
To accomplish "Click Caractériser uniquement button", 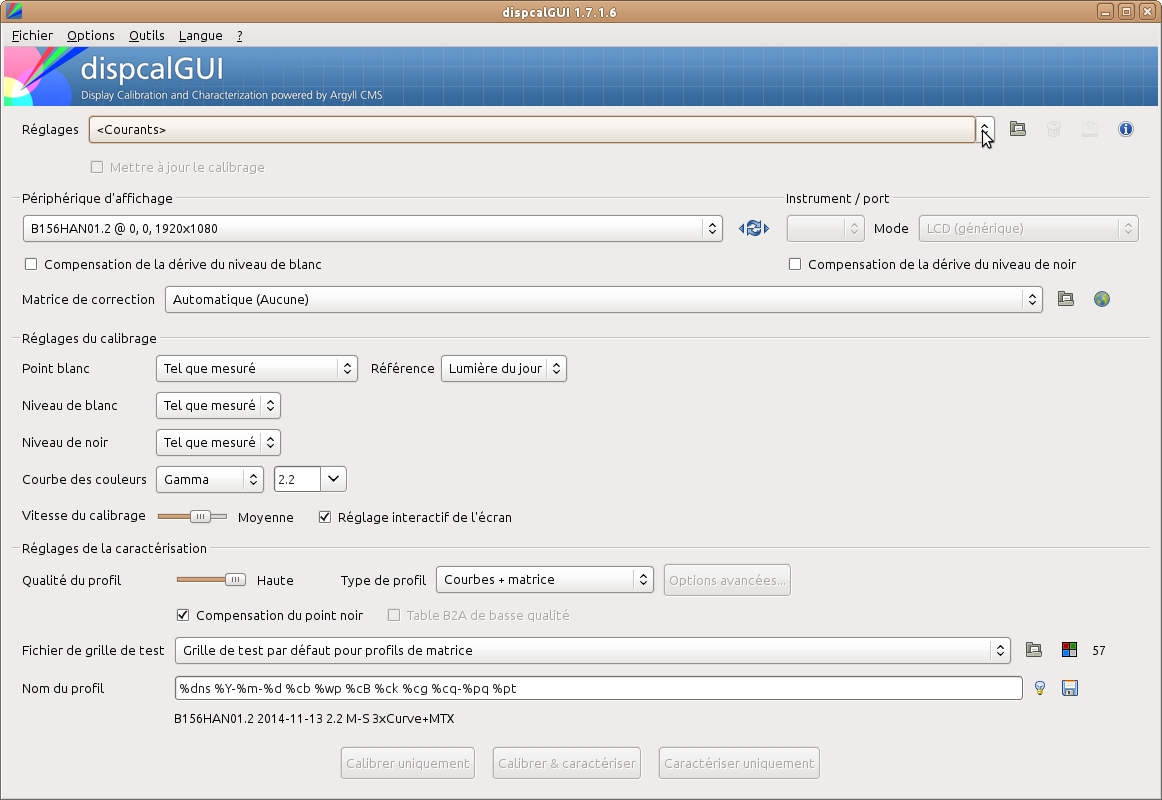I will click(x=739, y=763).
